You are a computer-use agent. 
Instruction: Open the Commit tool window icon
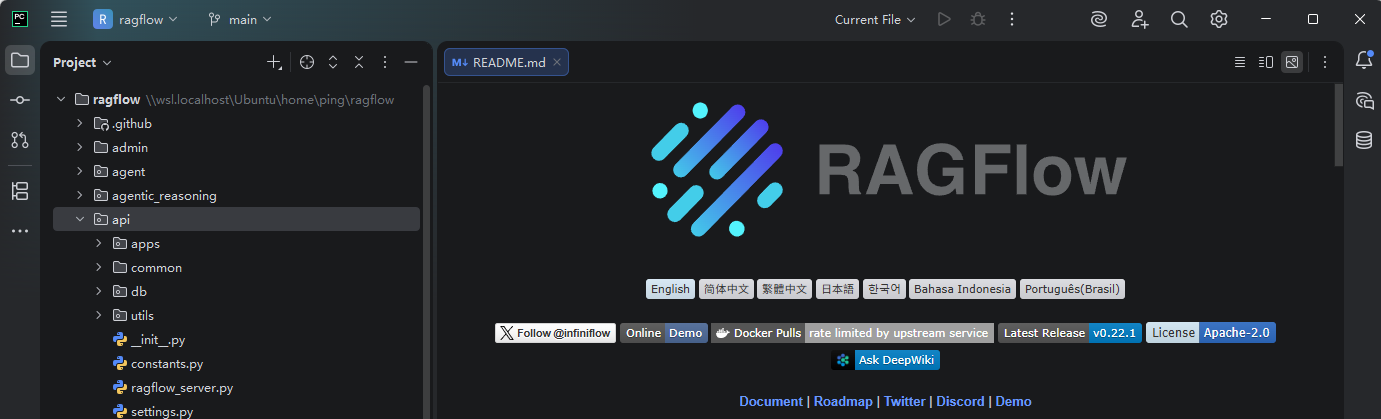pyautogui.click(x=20, y=100)
